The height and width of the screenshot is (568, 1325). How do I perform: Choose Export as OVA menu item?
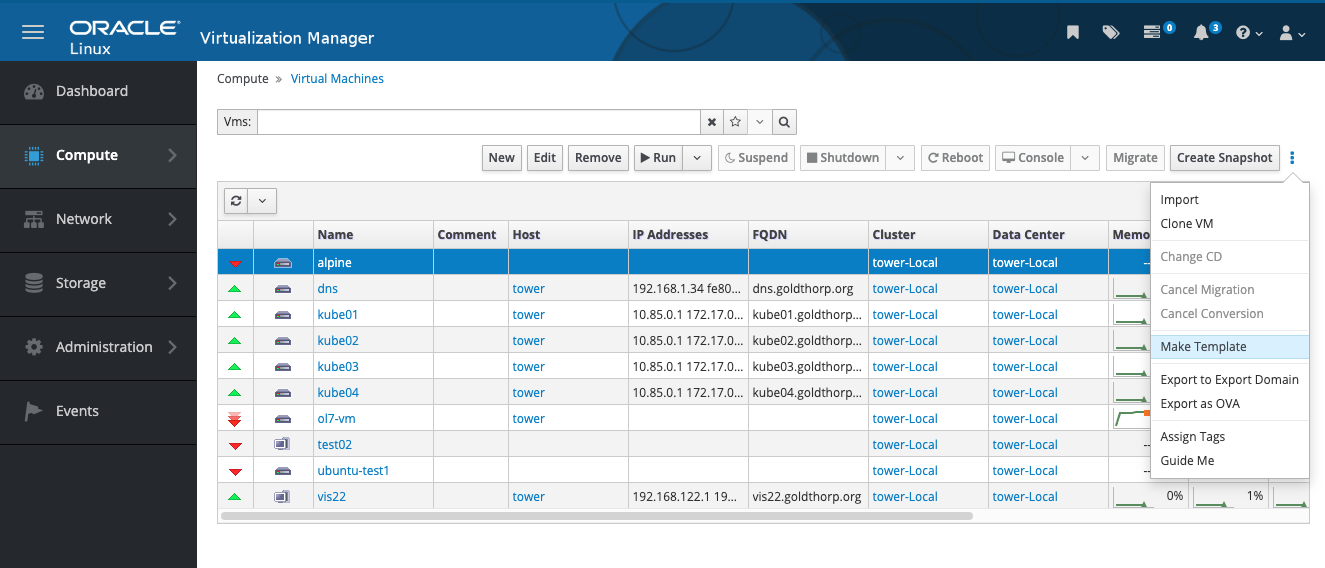coord(1200,404)
